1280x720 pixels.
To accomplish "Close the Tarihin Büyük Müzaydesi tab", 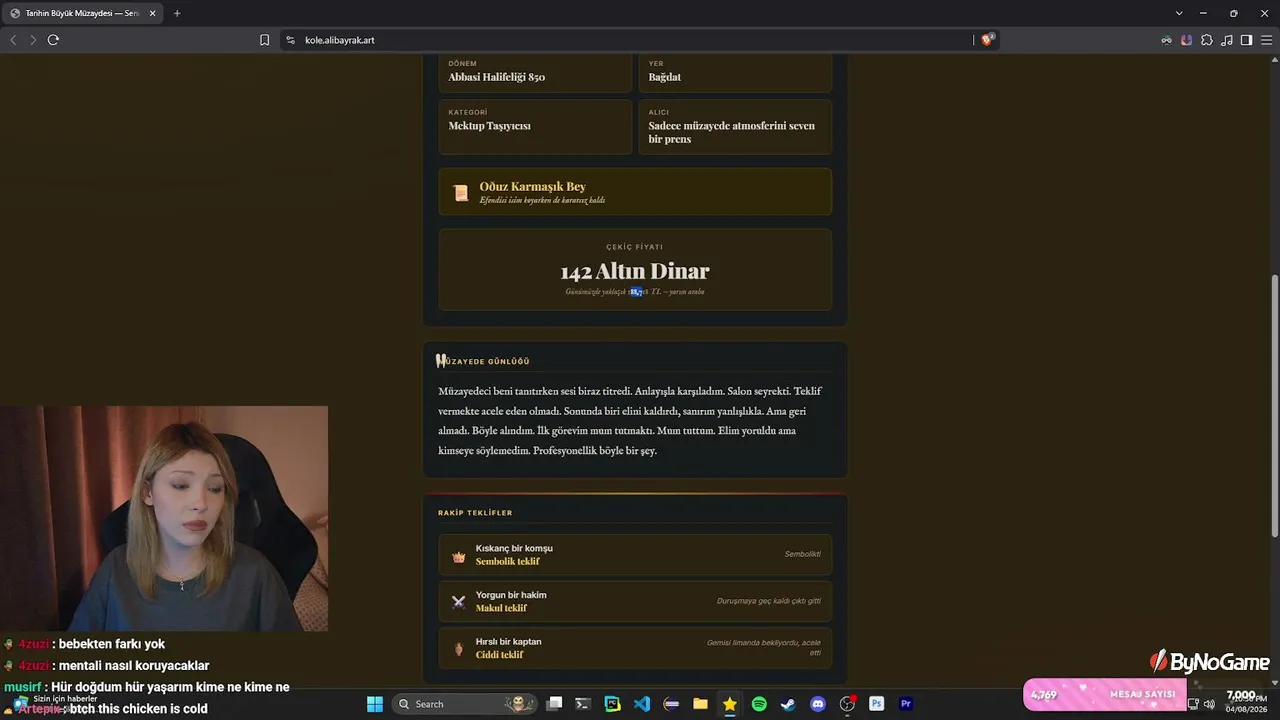I will click(153, 13).
